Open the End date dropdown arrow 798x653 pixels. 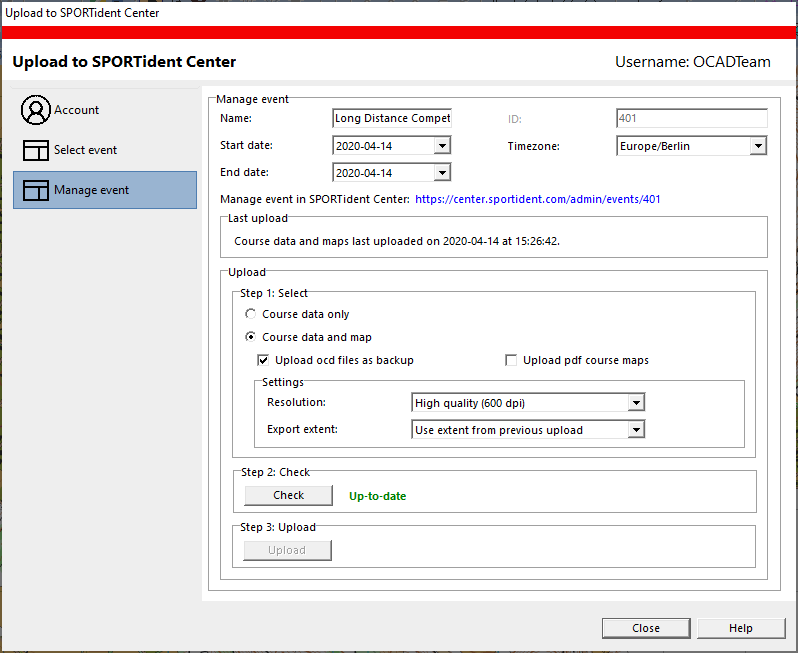coord(442,173)
